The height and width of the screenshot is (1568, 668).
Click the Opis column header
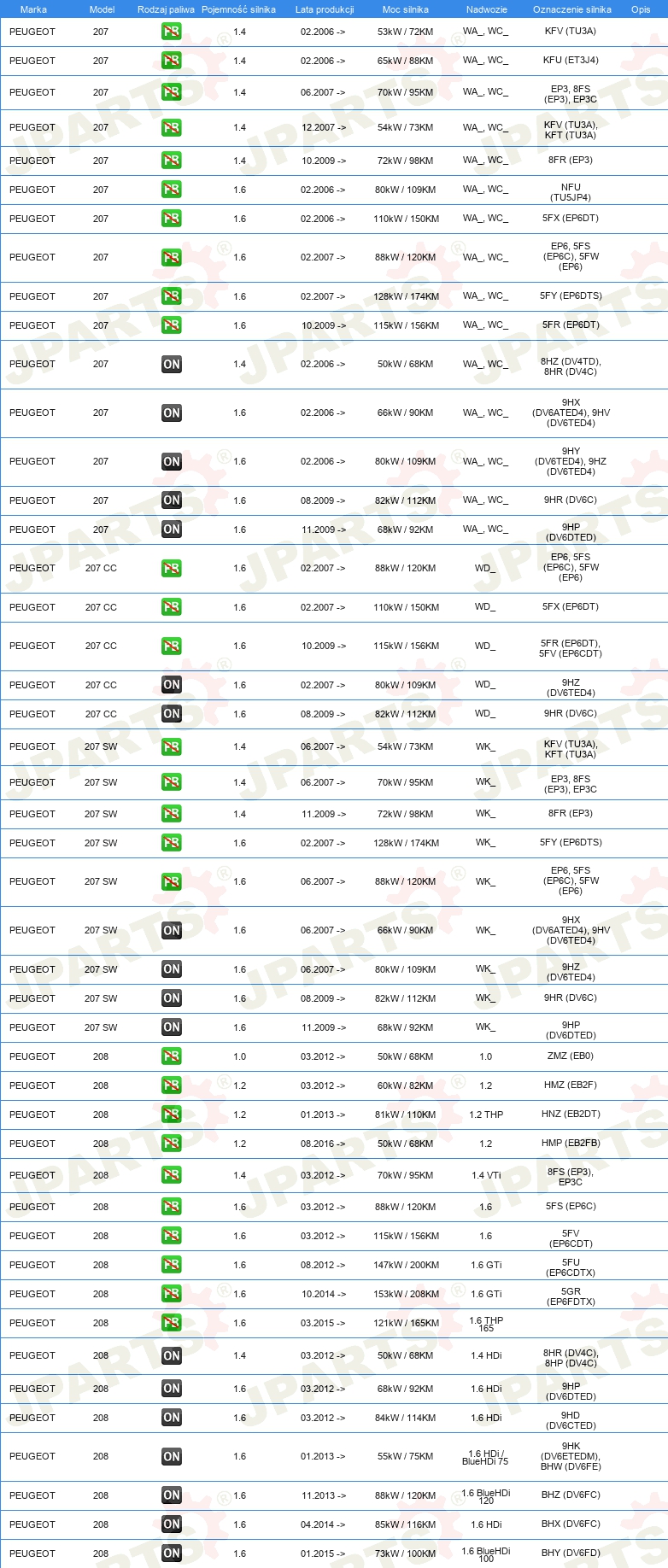pyautogui.click(x=641, y=9)
